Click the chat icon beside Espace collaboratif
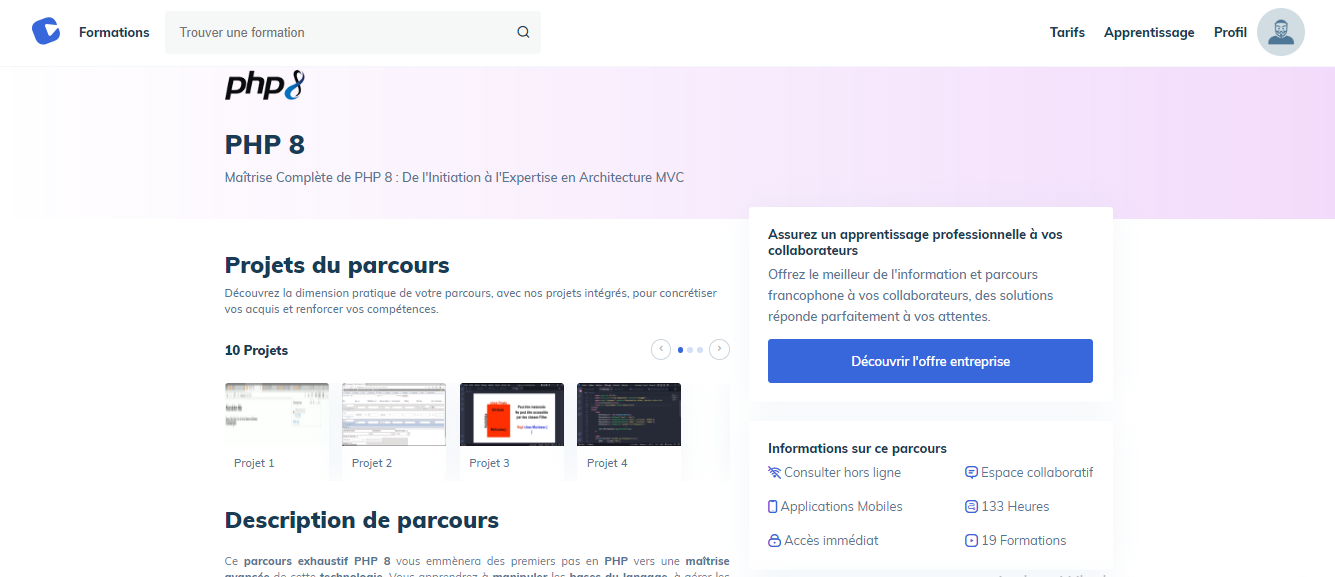Viewport: 1335px width, 577px height. (971, 473)
